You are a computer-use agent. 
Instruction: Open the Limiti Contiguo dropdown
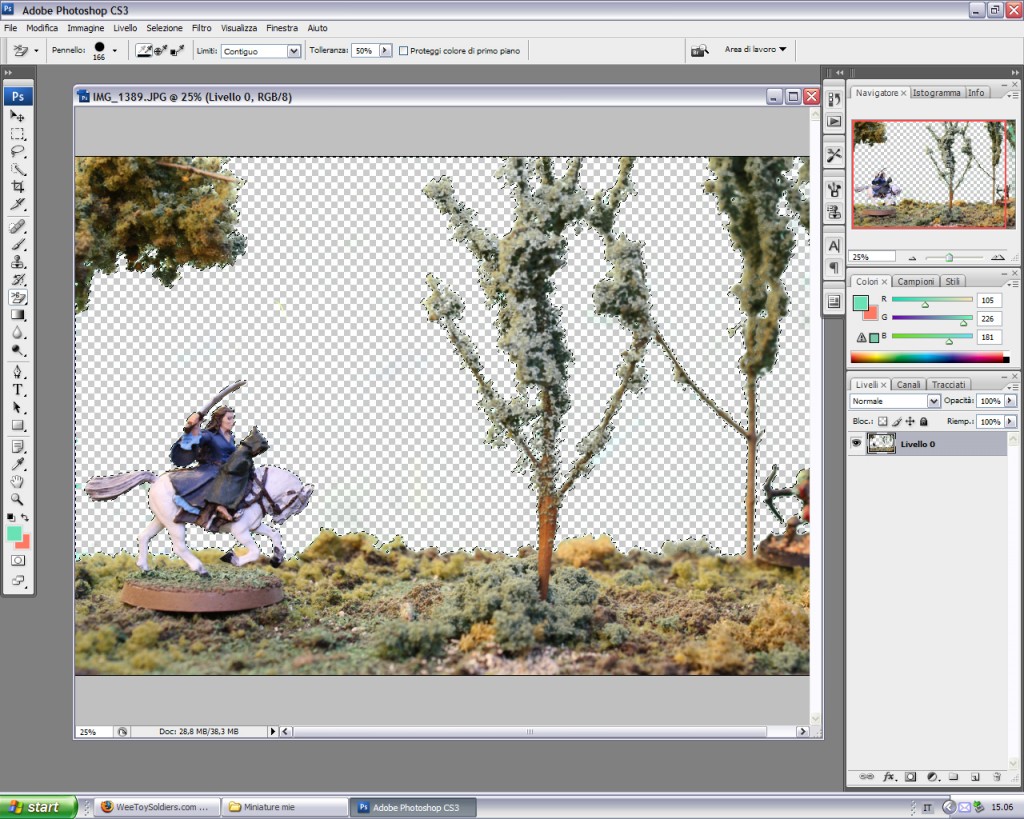click(x=261, y=51)
